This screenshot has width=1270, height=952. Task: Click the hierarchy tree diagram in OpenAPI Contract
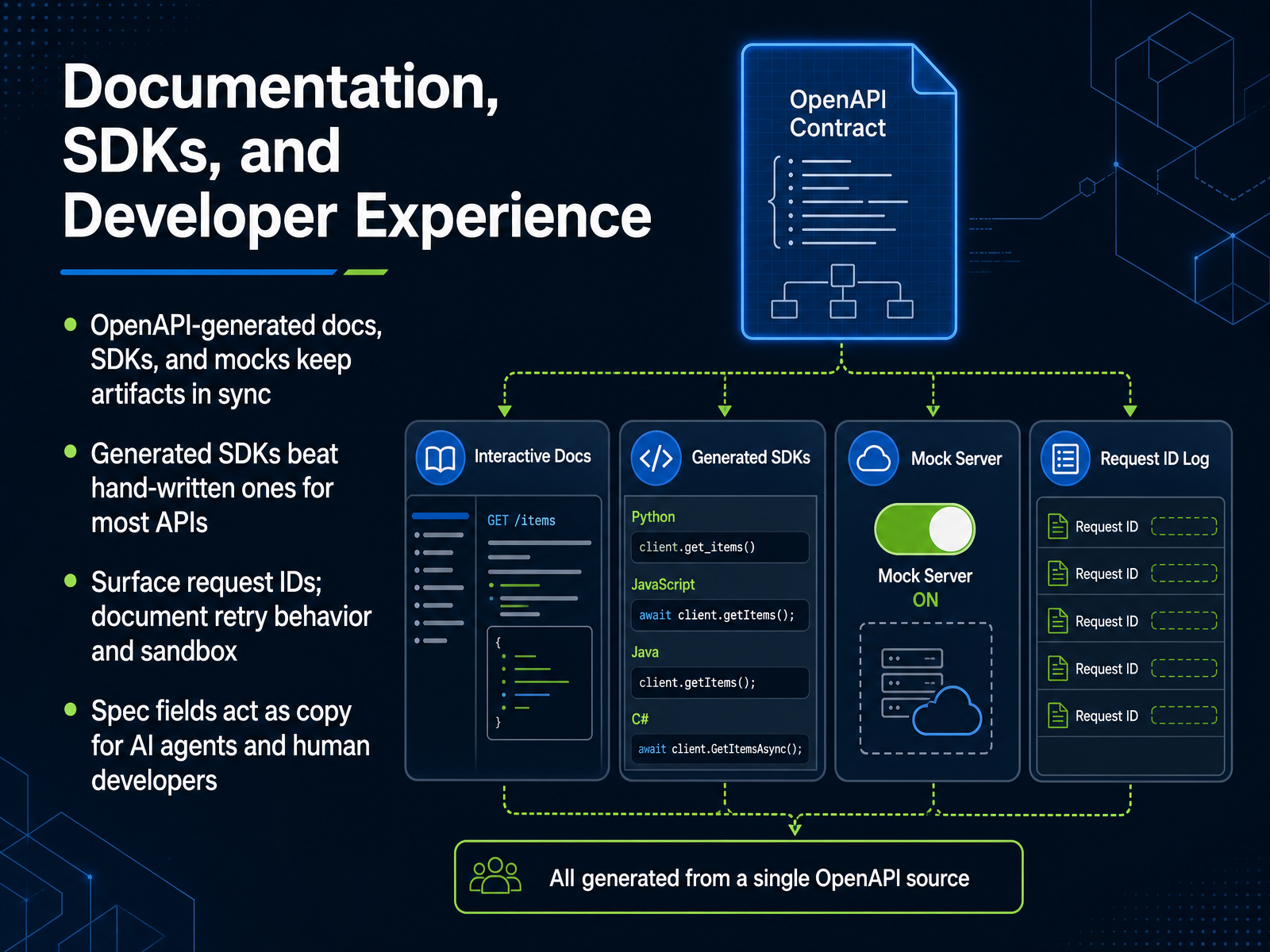[x=842, y=291]
